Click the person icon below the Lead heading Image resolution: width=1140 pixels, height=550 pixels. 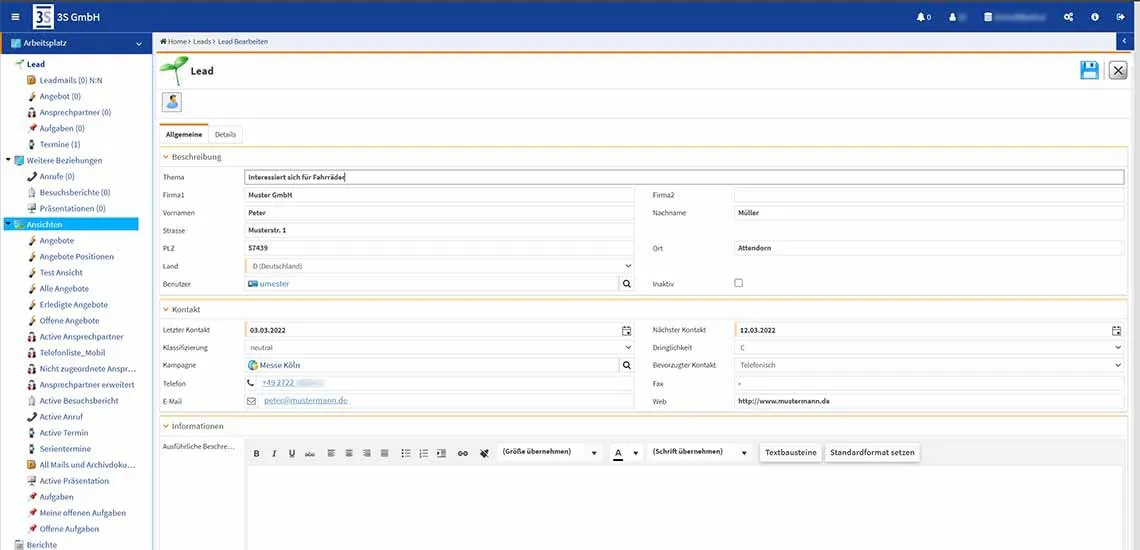[172, 102]
